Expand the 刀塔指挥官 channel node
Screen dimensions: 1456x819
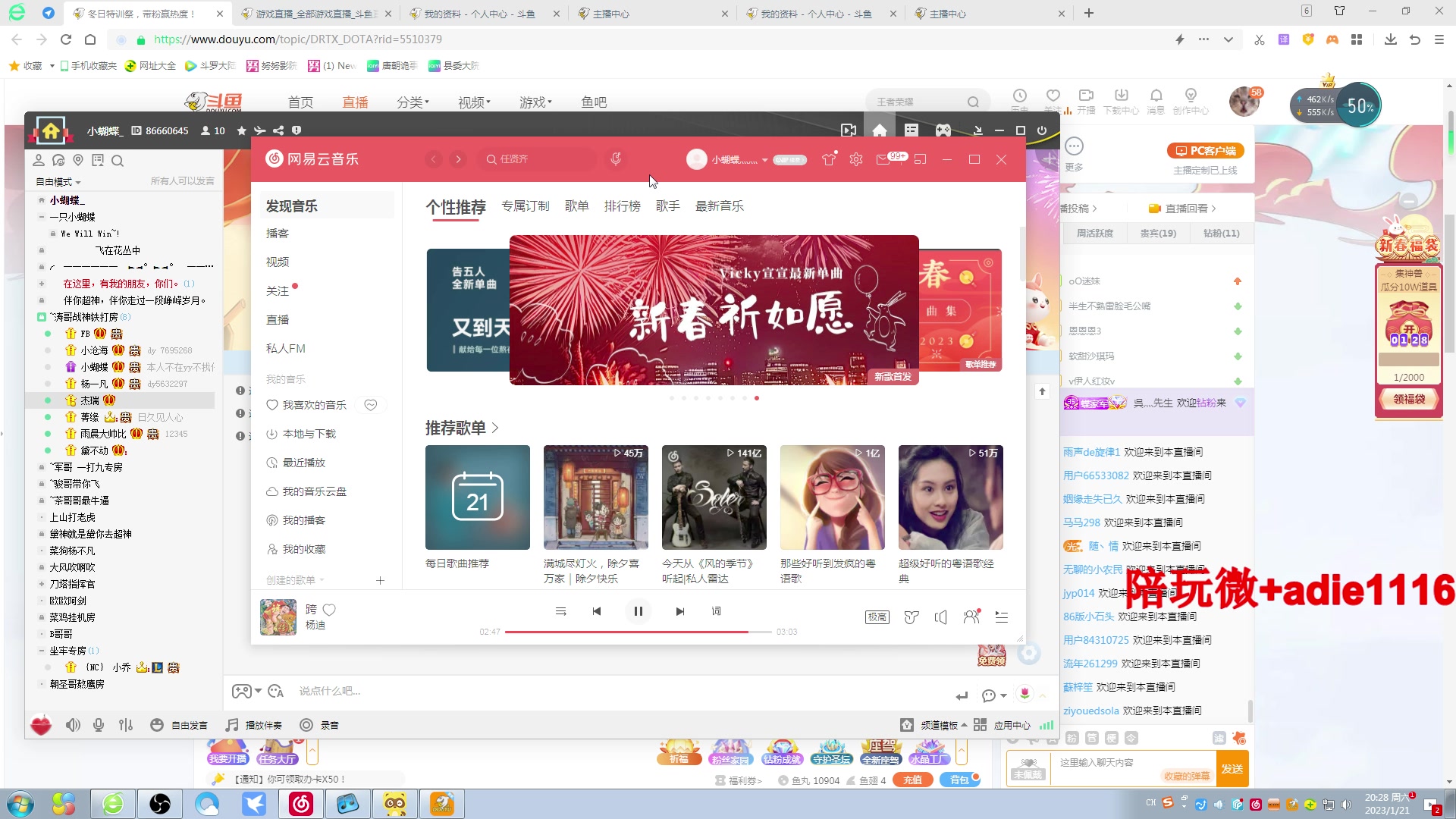pyautogui.click(x=42, y=584)
